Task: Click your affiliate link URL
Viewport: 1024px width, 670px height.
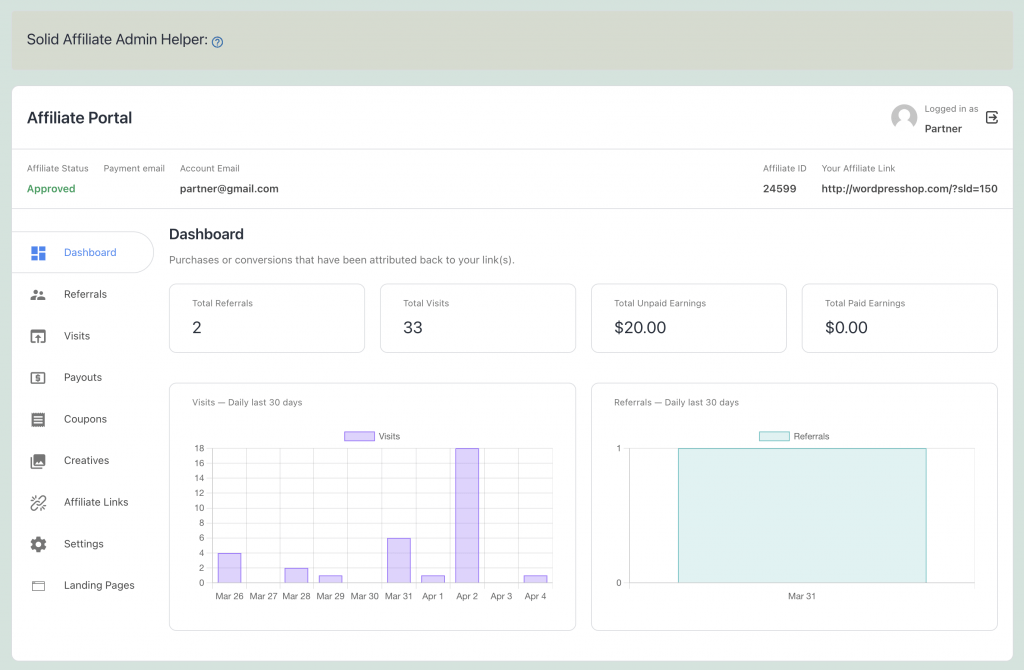Action: pyautogui.click(x=909, y=188)
